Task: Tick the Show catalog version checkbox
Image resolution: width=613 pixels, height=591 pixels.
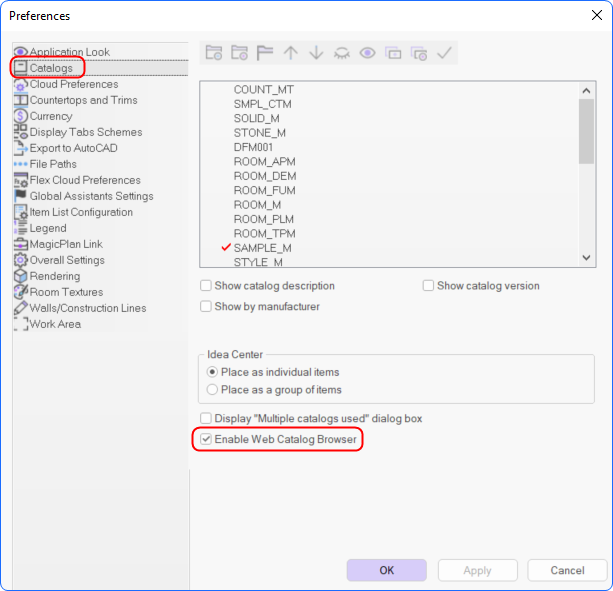Action: tap(428, 286)
